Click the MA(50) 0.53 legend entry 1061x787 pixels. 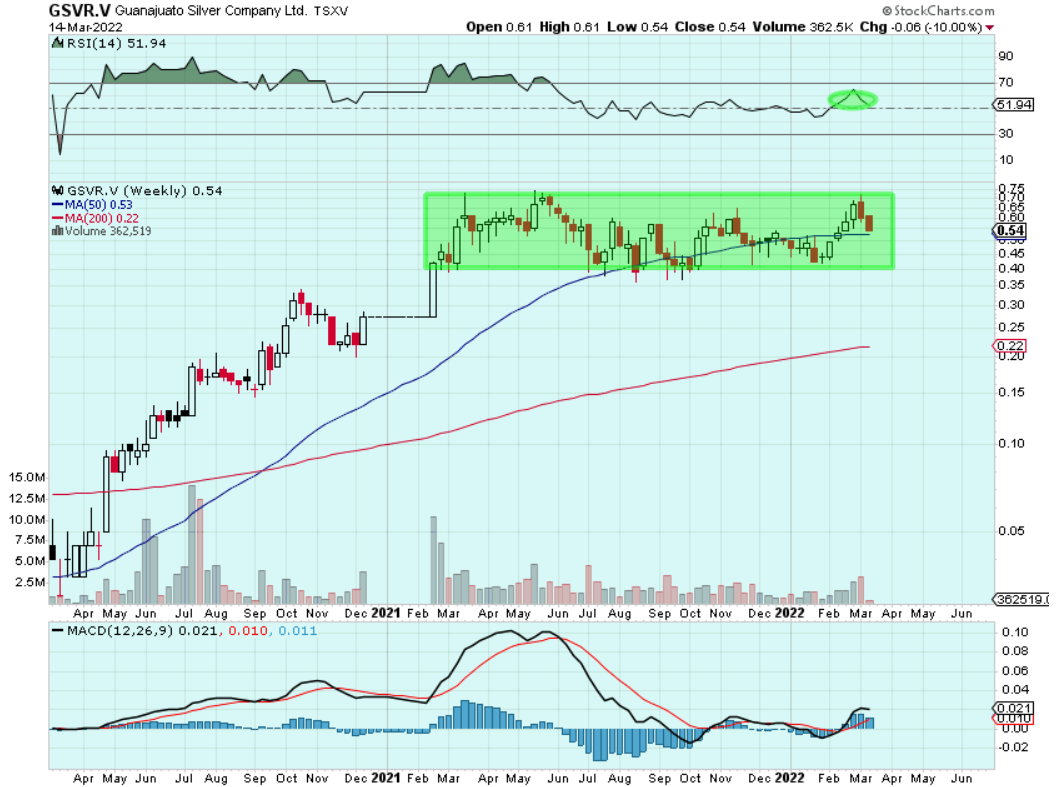click(98, 205)
